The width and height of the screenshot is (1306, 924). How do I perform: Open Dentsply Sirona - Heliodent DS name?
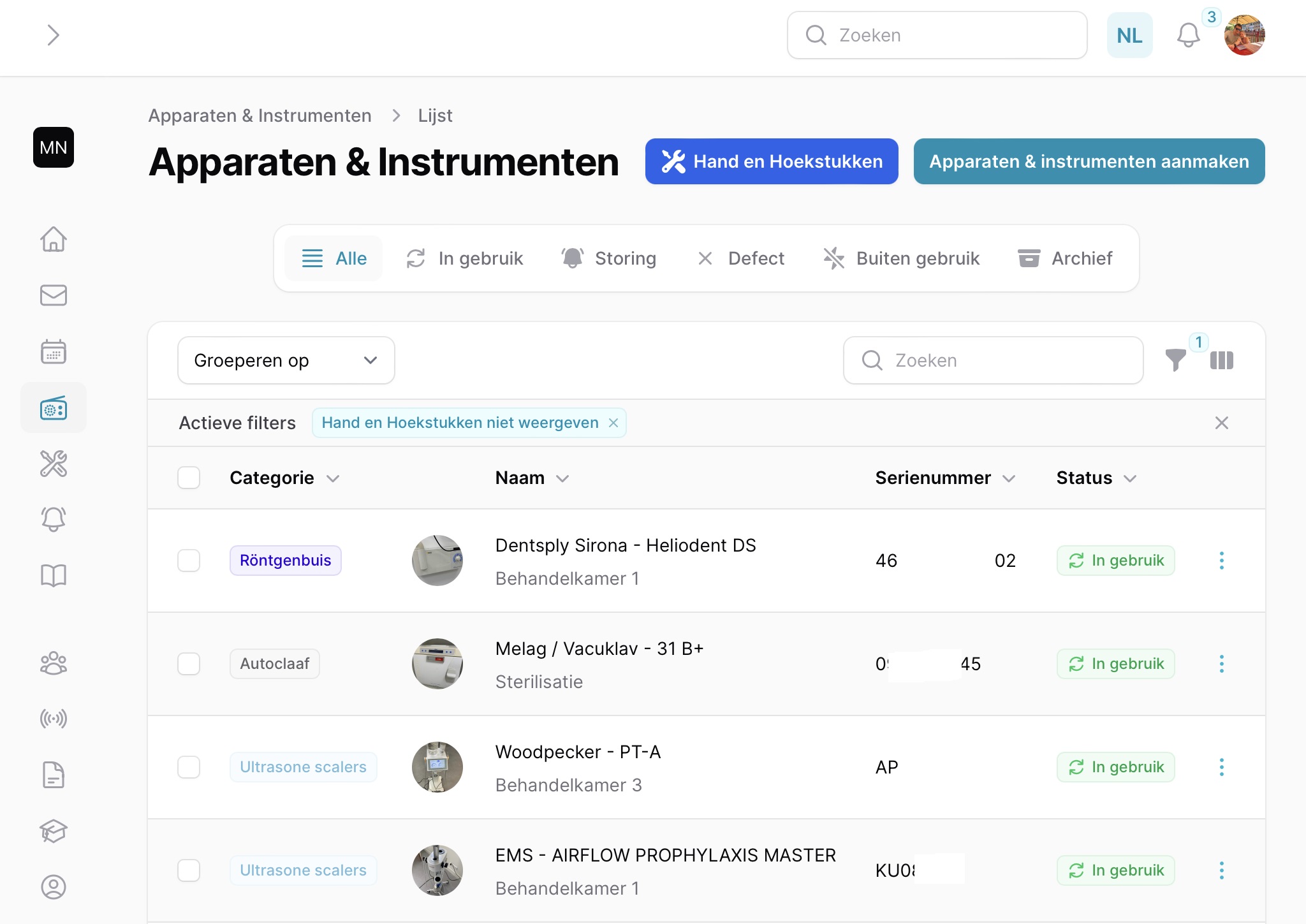626,545
